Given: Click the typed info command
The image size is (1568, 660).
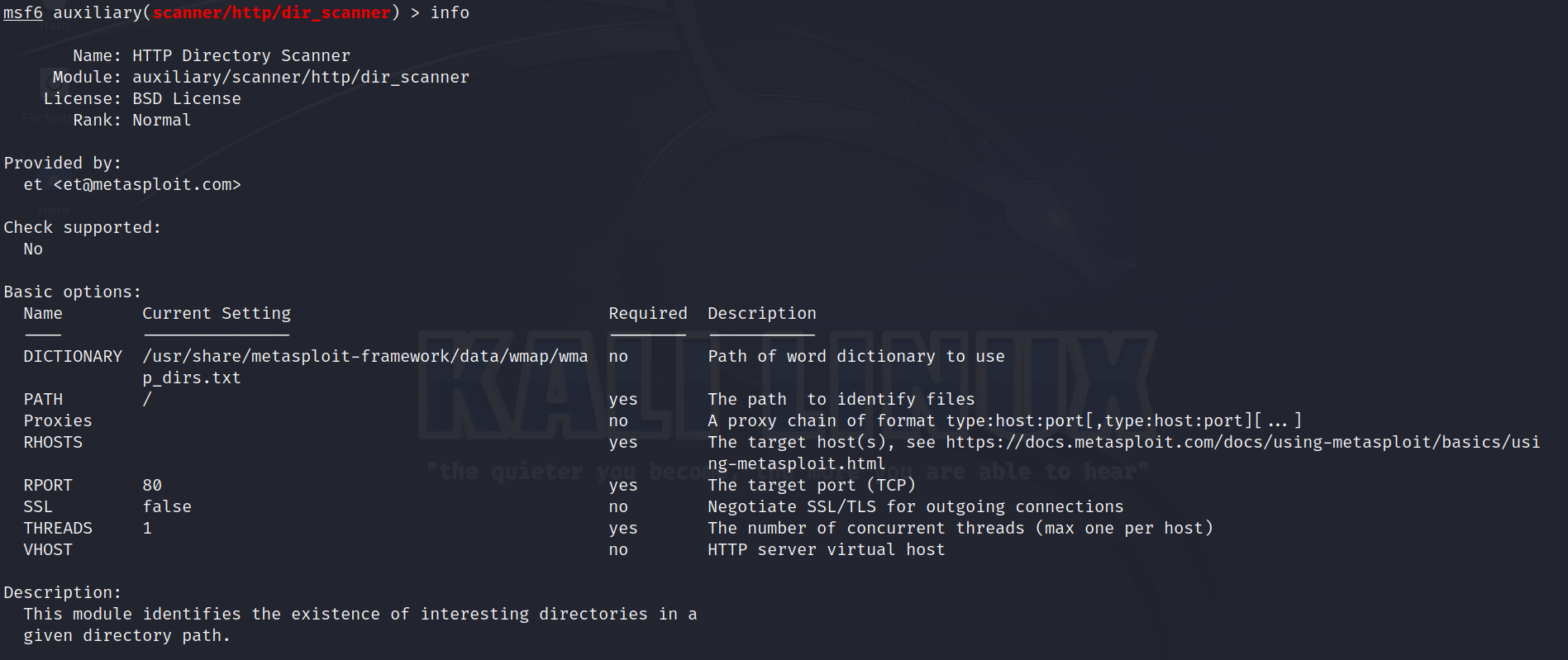Looking at the screenshot, I should pos(450,12).
